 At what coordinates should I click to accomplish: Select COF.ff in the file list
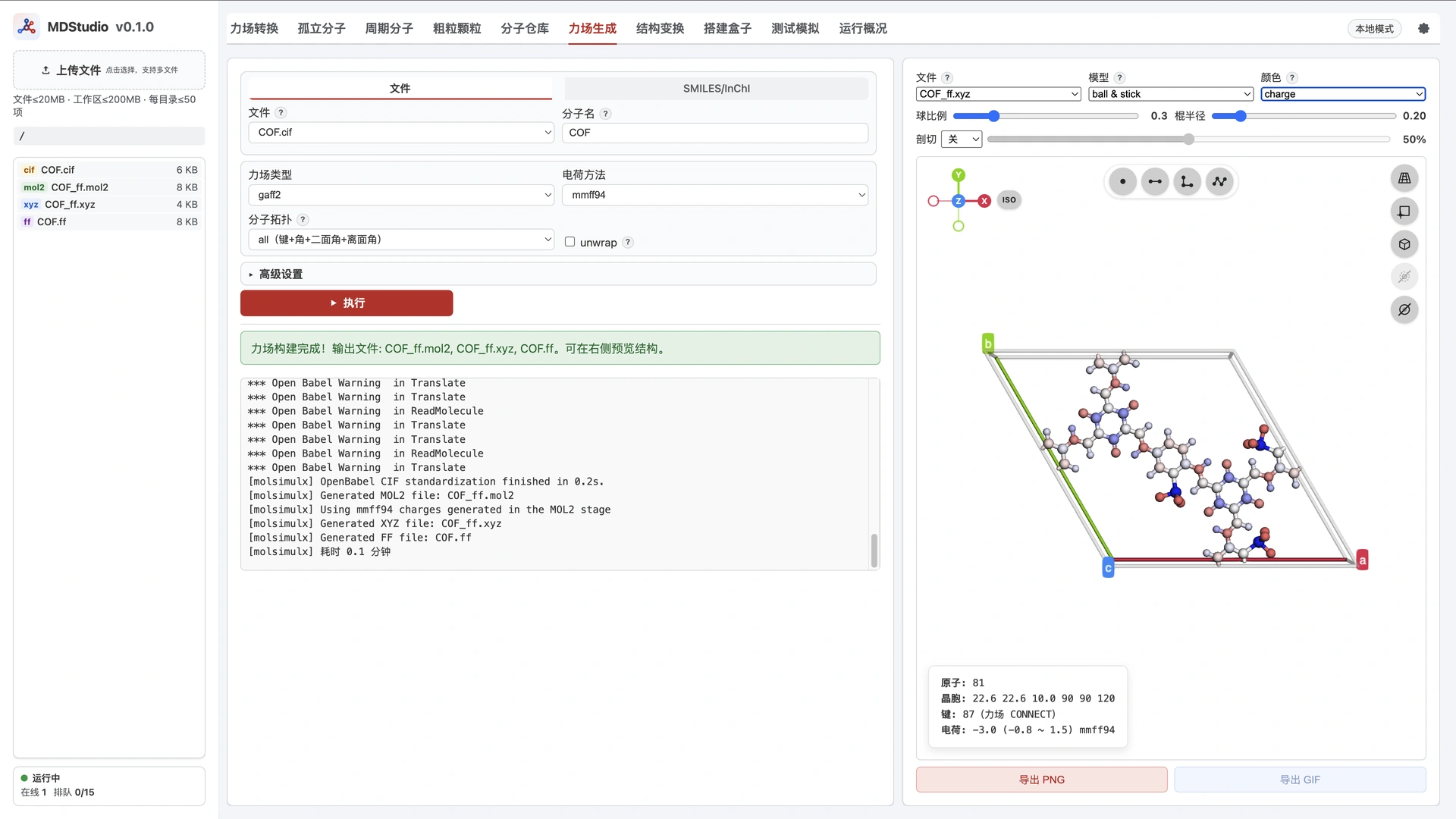tap(109, 222)
